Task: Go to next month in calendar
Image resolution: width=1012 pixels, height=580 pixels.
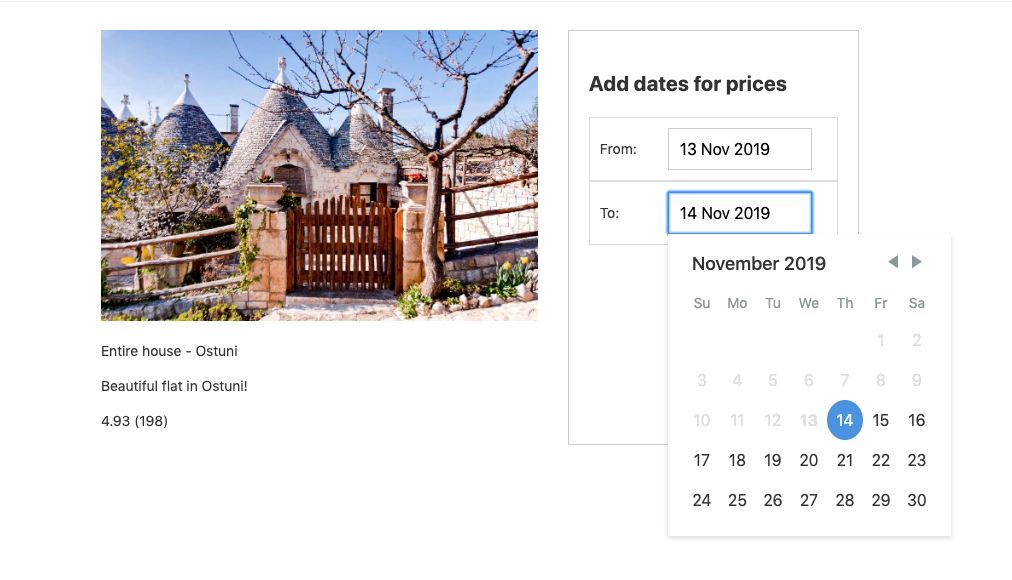Action: (917, 262)
